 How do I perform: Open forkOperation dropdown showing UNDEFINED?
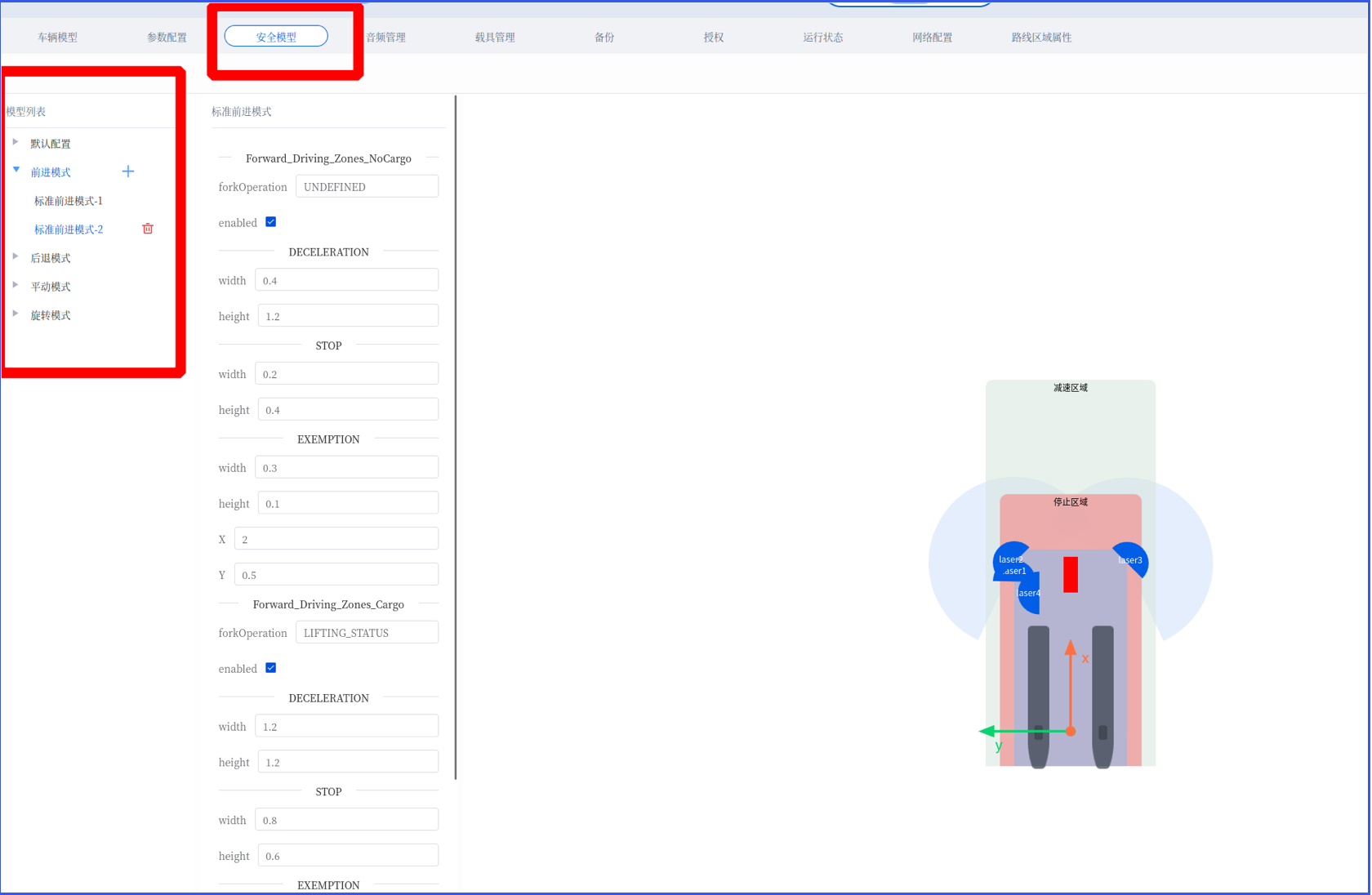click(367, 186)
